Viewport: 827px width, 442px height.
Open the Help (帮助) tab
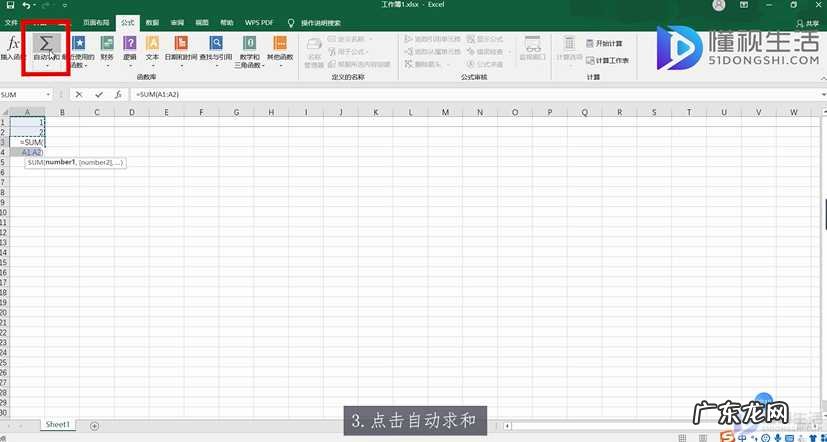point(227,23)
